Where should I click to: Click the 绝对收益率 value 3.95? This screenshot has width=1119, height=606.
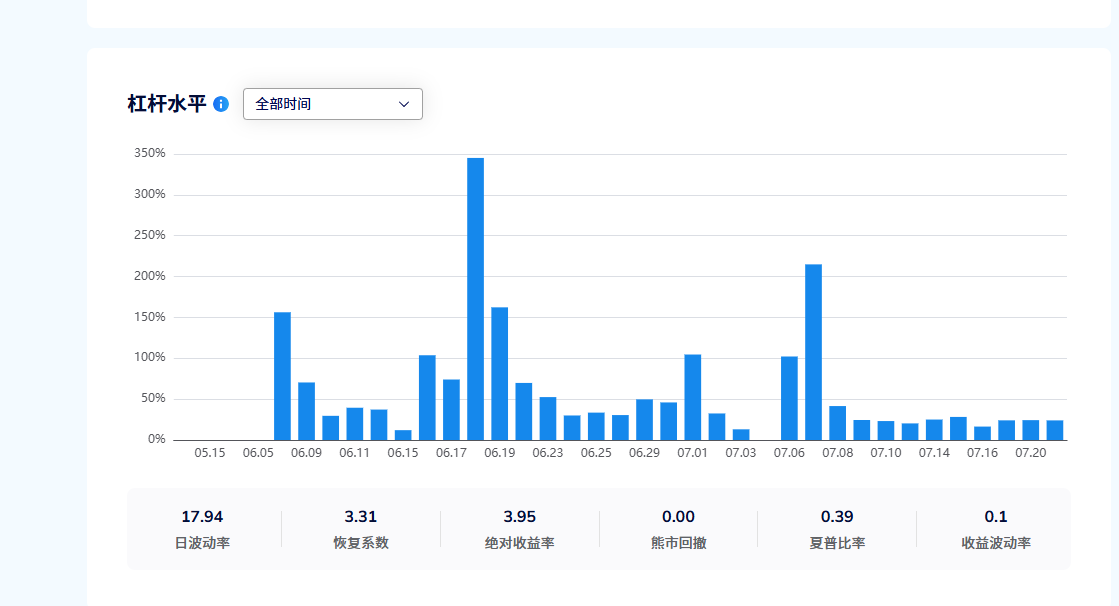click(x=520, y=516)
